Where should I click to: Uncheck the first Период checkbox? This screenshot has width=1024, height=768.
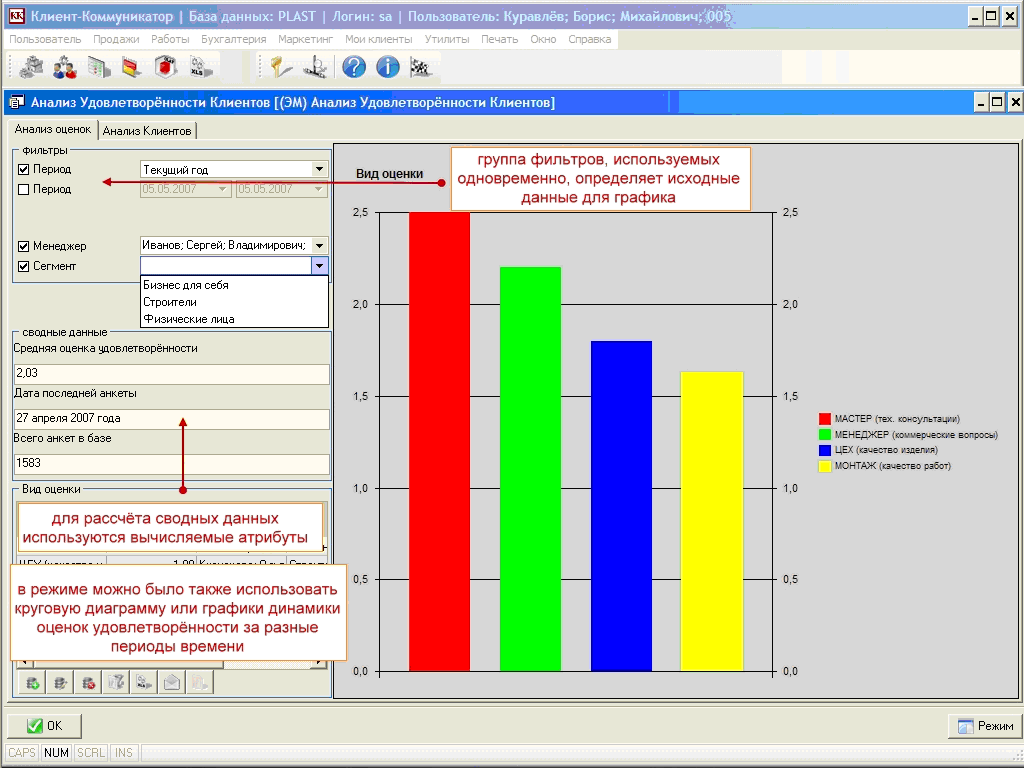click(x=24, y=170)
